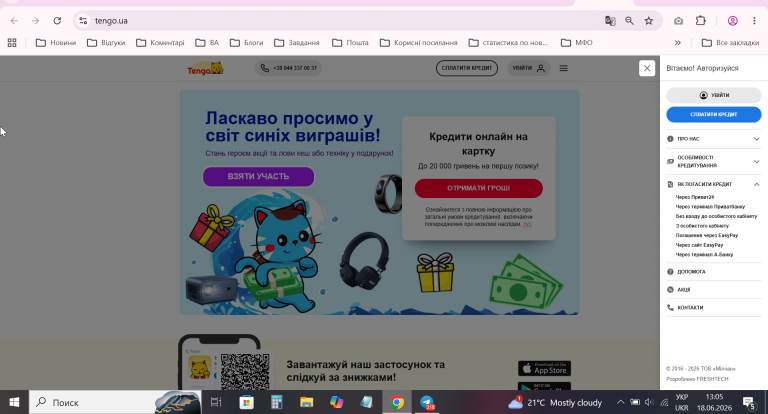The width and height of the screenshot is (768, 414).
Task: Open the МФО bookmark folder
Action: pos(576,43)
